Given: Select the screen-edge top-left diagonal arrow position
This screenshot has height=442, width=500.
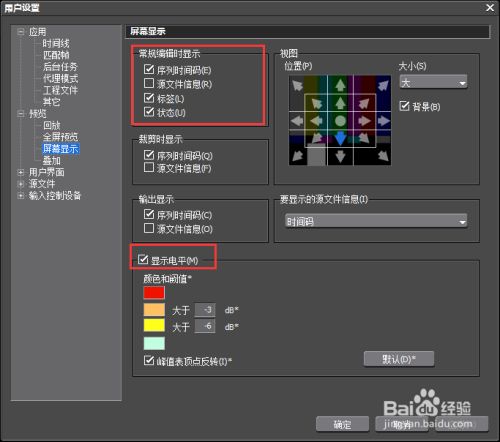Looking at the screenshot, I should (x=297, y=85).
